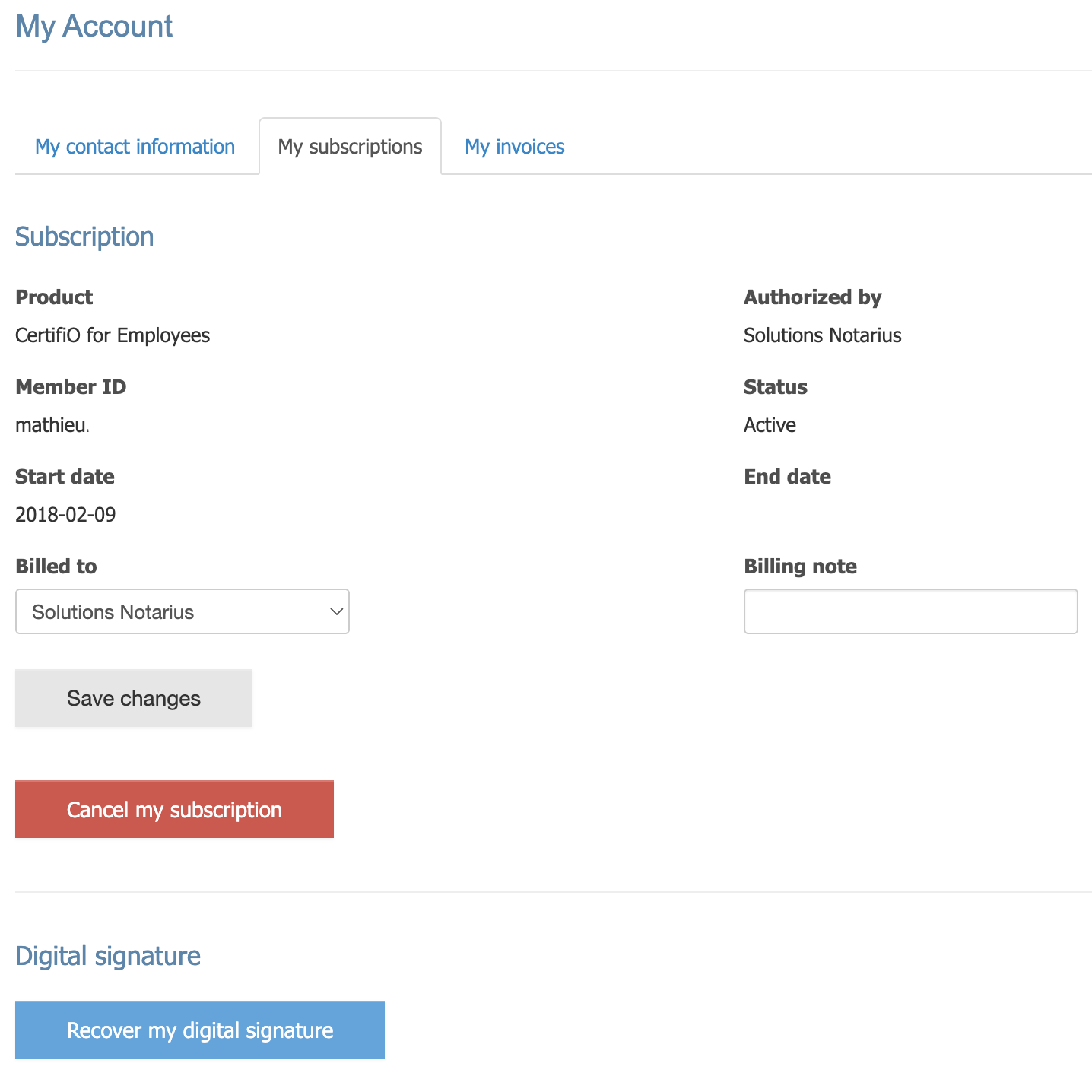
Task: Click the Digital signature section heading
Action: tap(108, 956)
